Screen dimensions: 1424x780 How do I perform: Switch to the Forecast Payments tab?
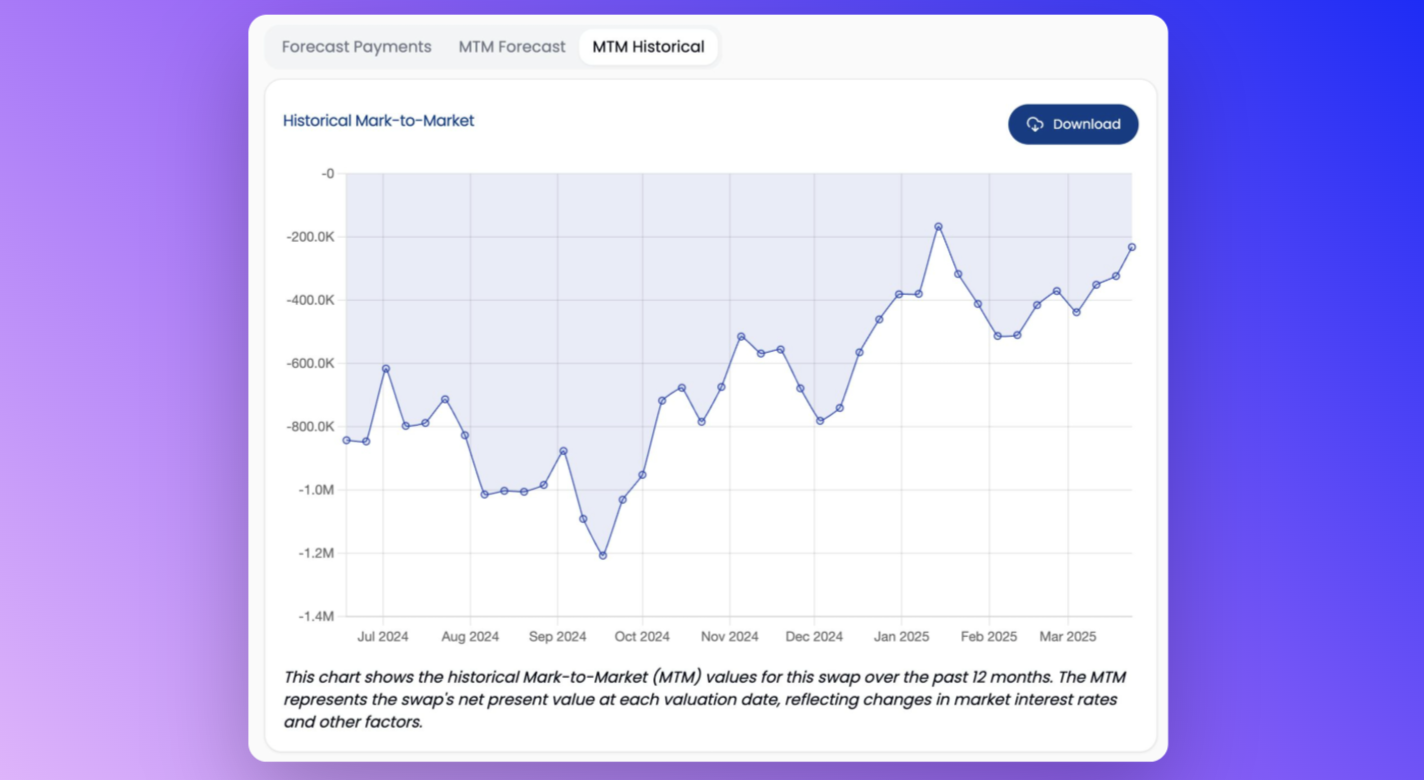356,47
